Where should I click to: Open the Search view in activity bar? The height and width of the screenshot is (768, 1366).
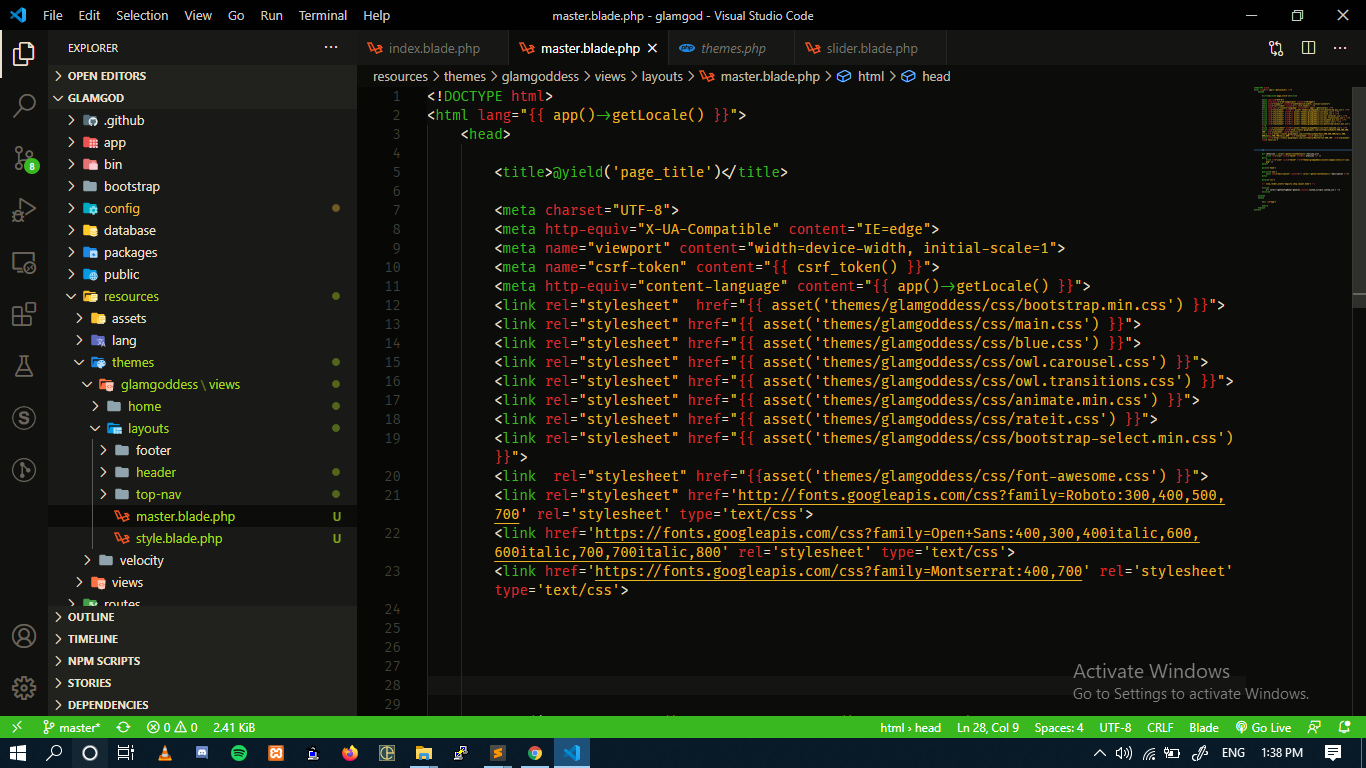click(x=24, y=105)
